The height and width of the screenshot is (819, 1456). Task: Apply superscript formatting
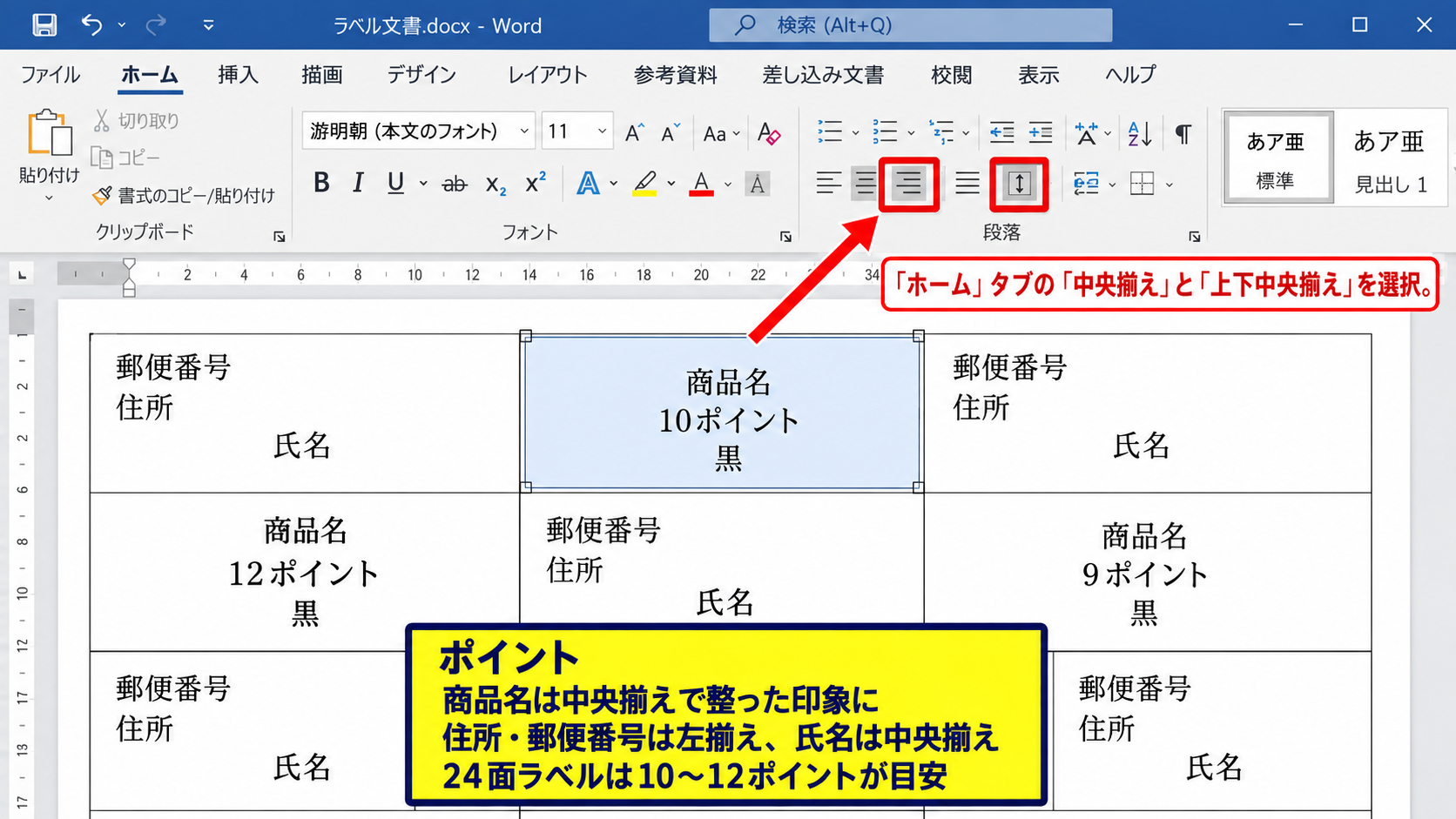point(536,183)
